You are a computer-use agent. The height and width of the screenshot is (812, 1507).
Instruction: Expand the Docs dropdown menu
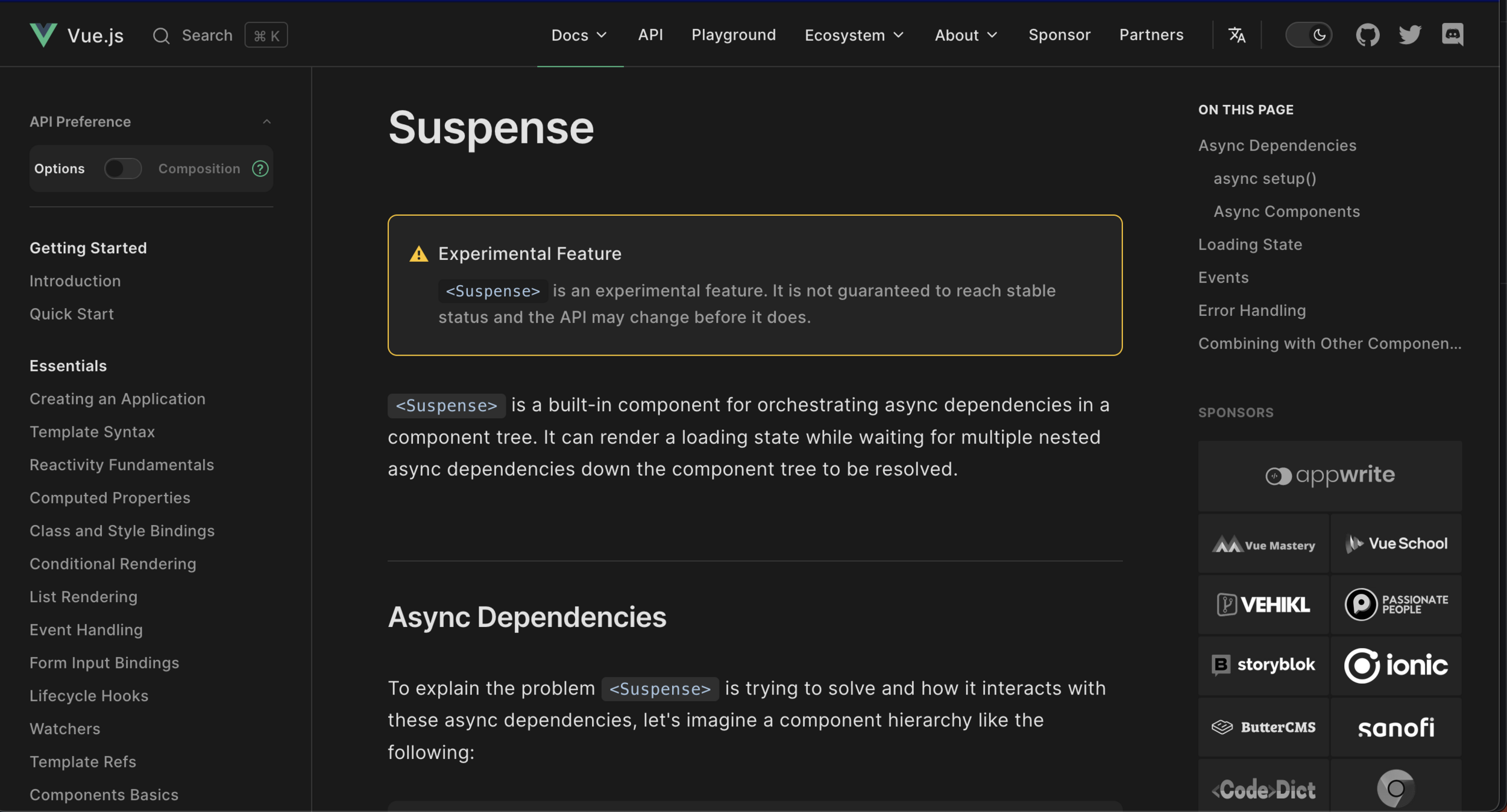coord(579,35)
